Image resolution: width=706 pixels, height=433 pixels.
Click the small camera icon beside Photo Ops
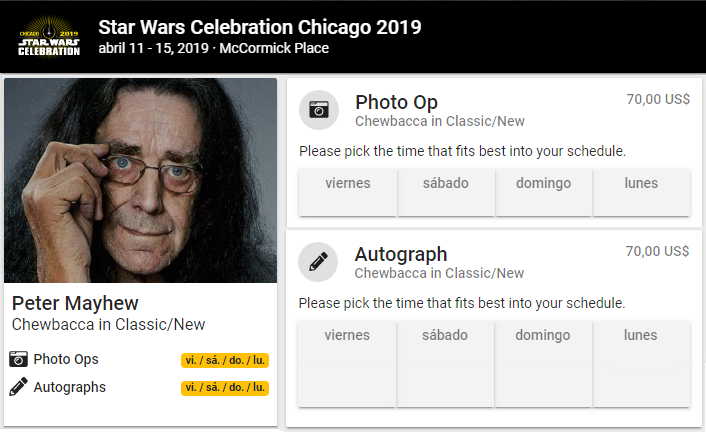point(19,359)
